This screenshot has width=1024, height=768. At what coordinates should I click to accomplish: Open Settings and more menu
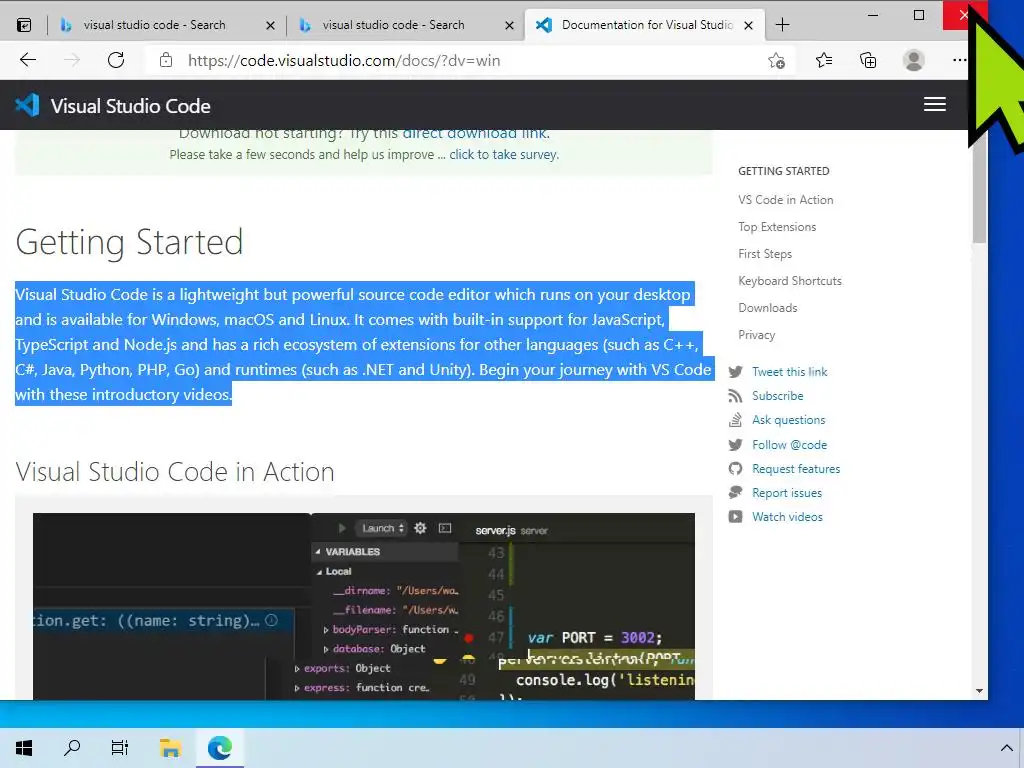coord(959,61)
